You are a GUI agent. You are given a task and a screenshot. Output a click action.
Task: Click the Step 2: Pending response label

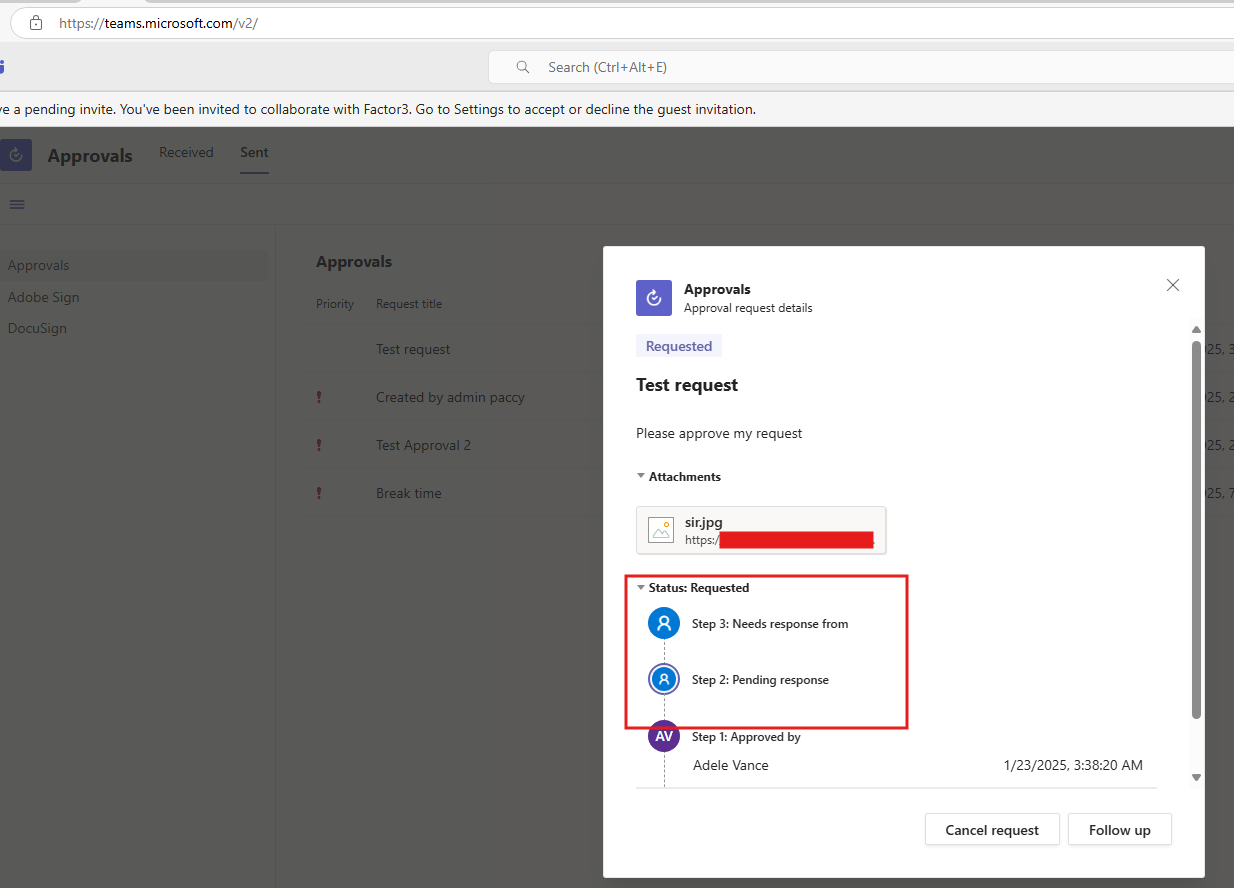(x=760, y=680)
